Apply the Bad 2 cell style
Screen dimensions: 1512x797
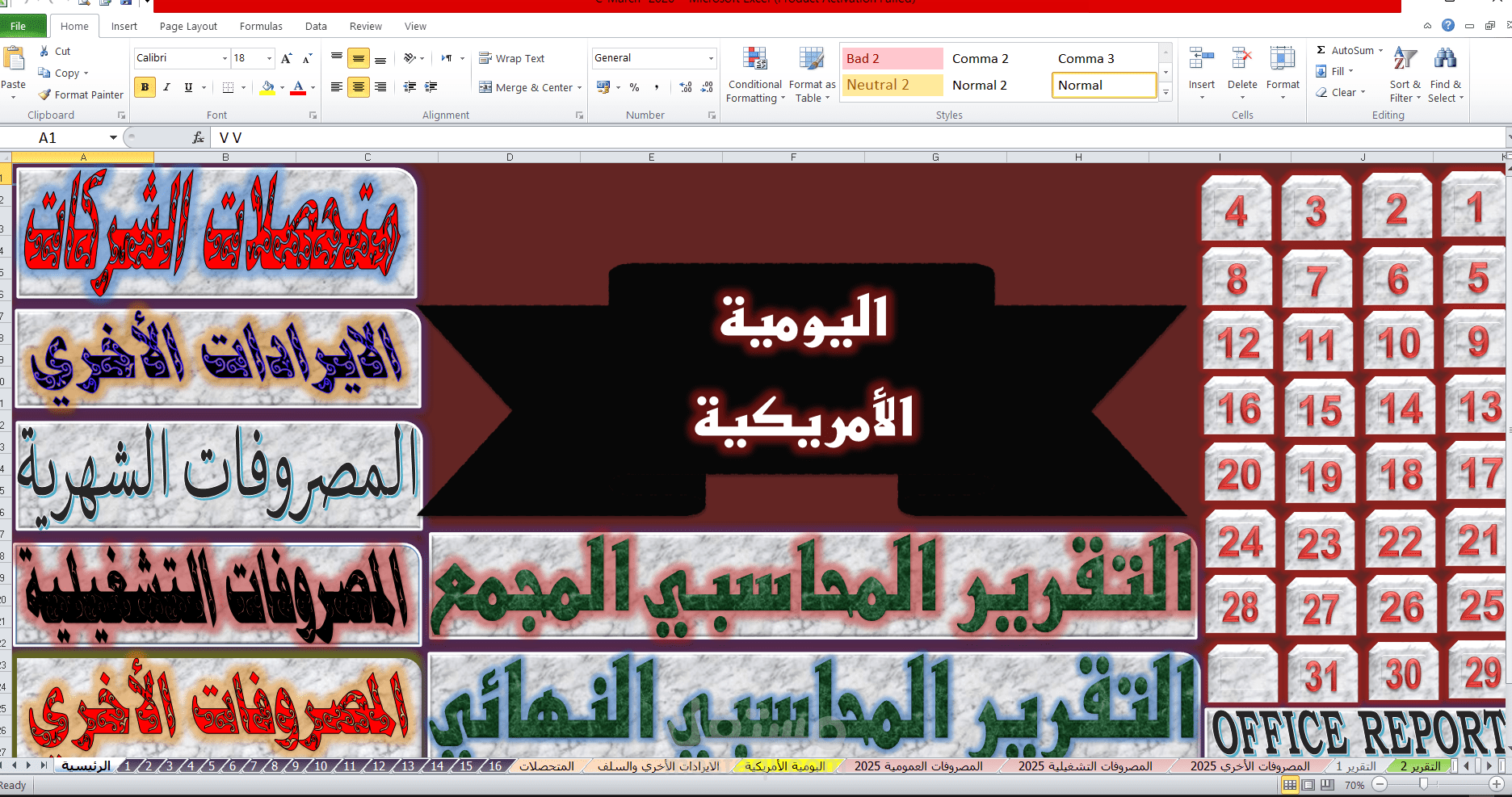[892, 58]
